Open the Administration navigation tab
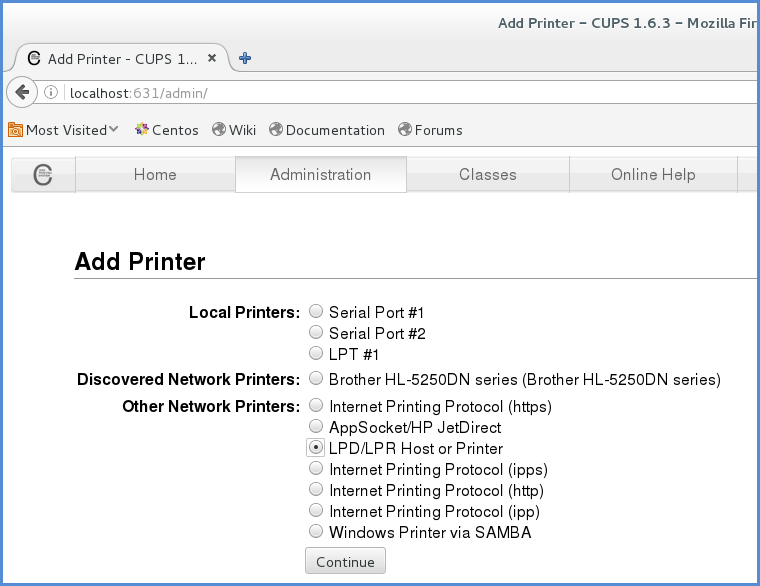760x586 pixels. click(x=321, y=174)
